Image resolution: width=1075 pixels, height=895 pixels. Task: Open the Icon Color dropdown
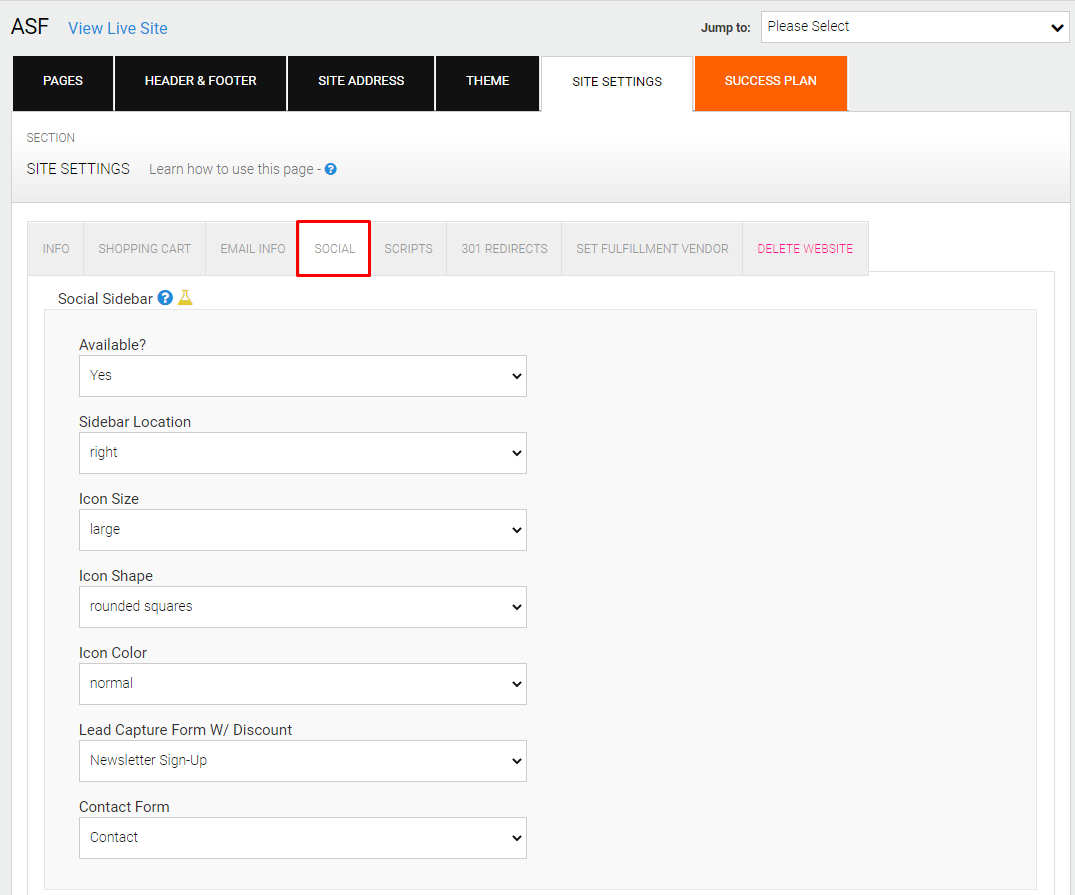pyautogui.click(x=302, y=684)
